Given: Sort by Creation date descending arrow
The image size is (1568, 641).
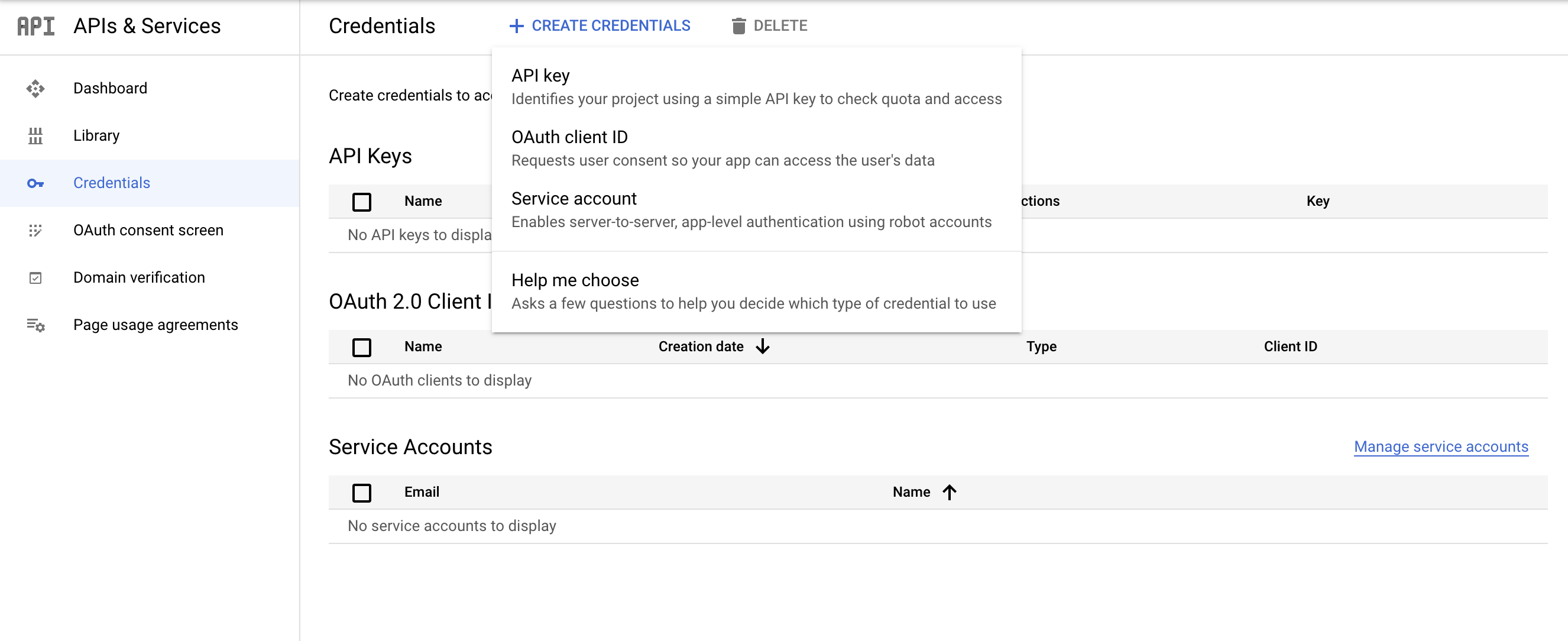Looking at the screenshot, I should pyautogui.click(x=763, y=347).
